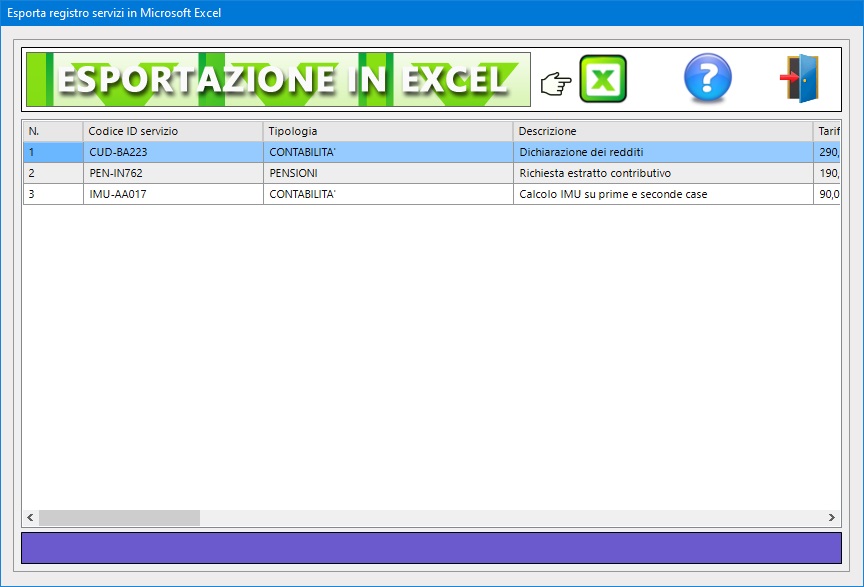Screen dimensions: 864x587
Task: Click the Tarif column header
Action: pyautogui.click(x=827, y=131)
